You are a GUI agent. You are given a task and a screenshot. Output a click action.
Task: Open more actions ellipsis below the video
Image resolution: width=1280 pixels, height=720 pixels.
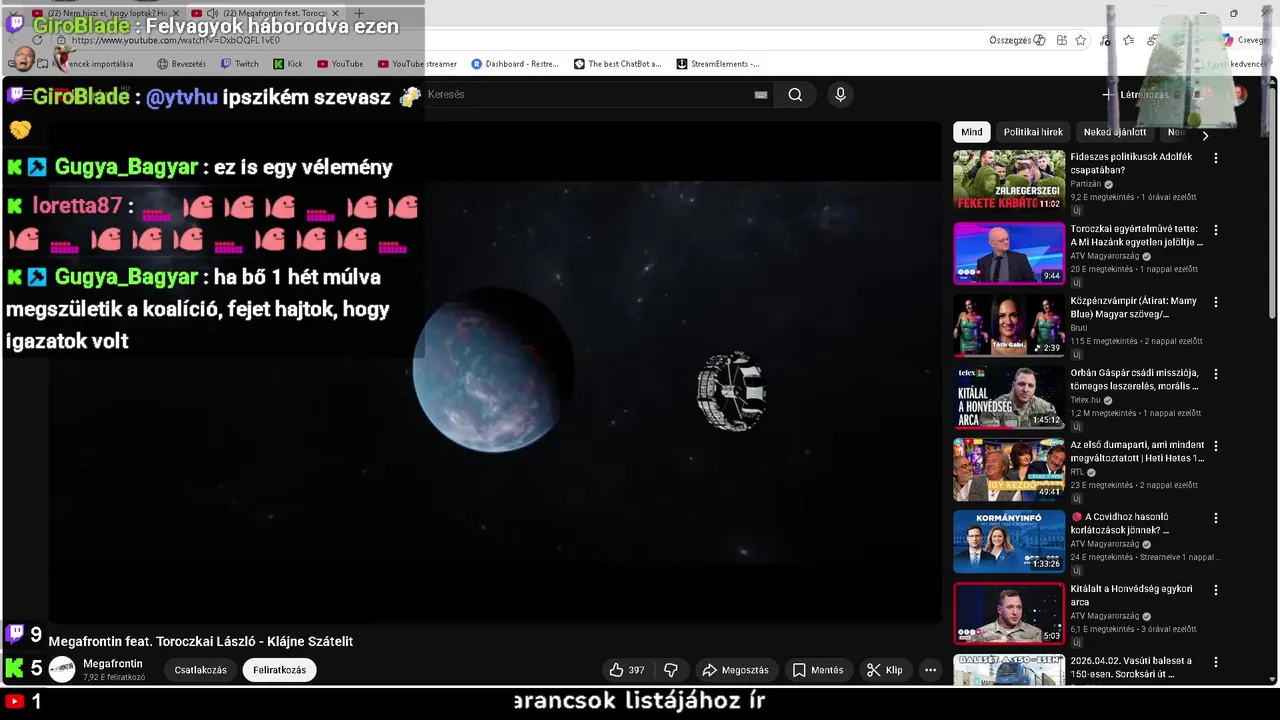930,670
